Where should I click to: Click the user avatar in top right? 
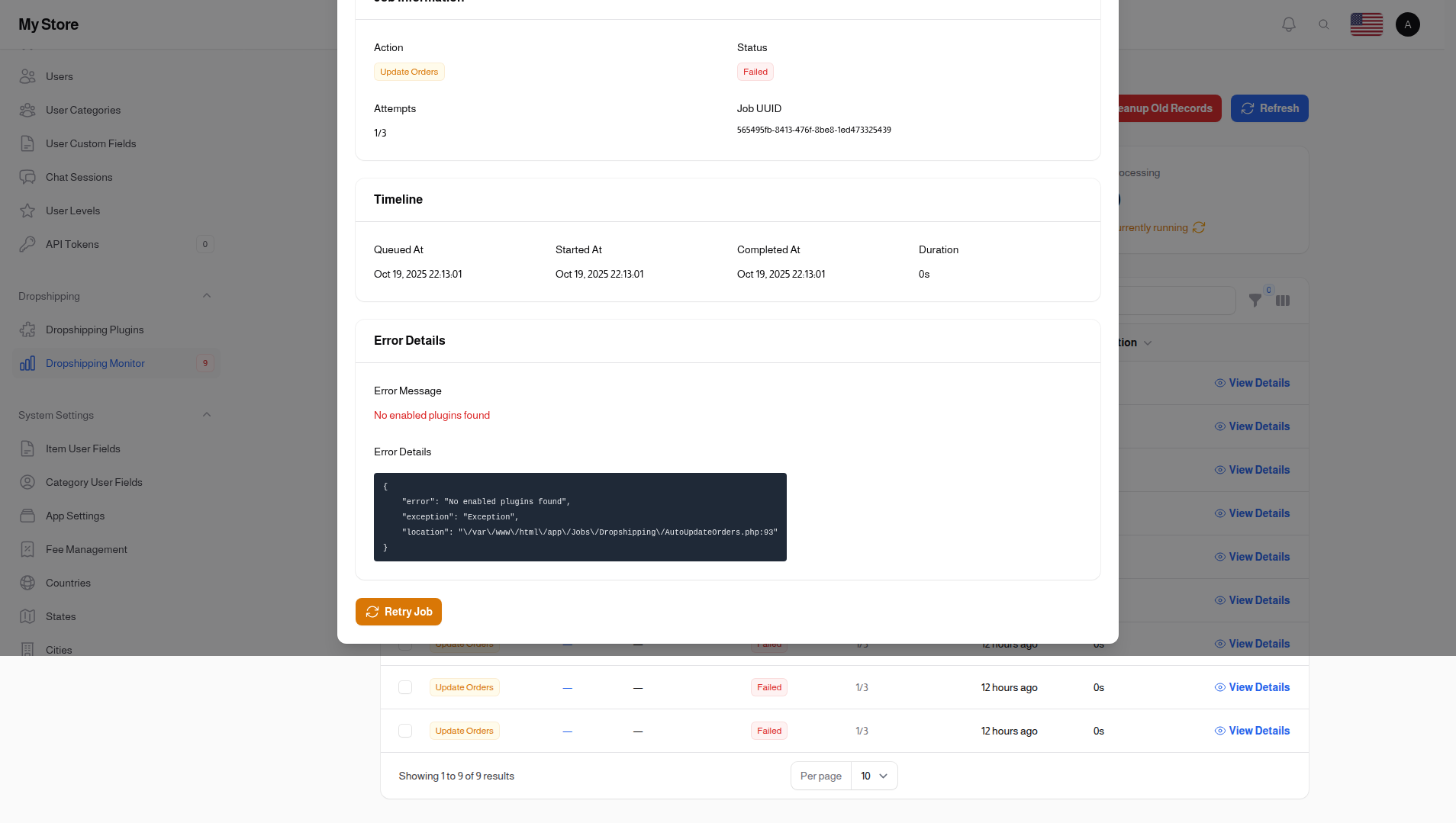point(1406,24)
